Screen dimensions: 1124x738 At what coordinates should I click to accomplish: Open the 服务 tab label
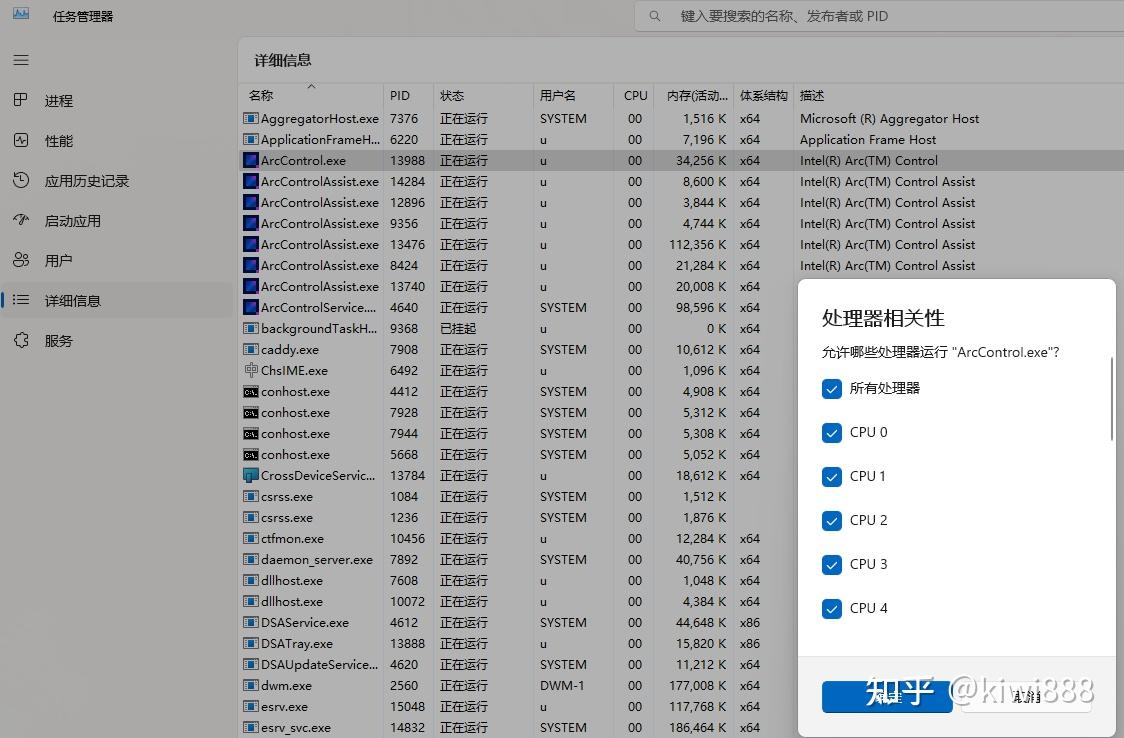59,341
